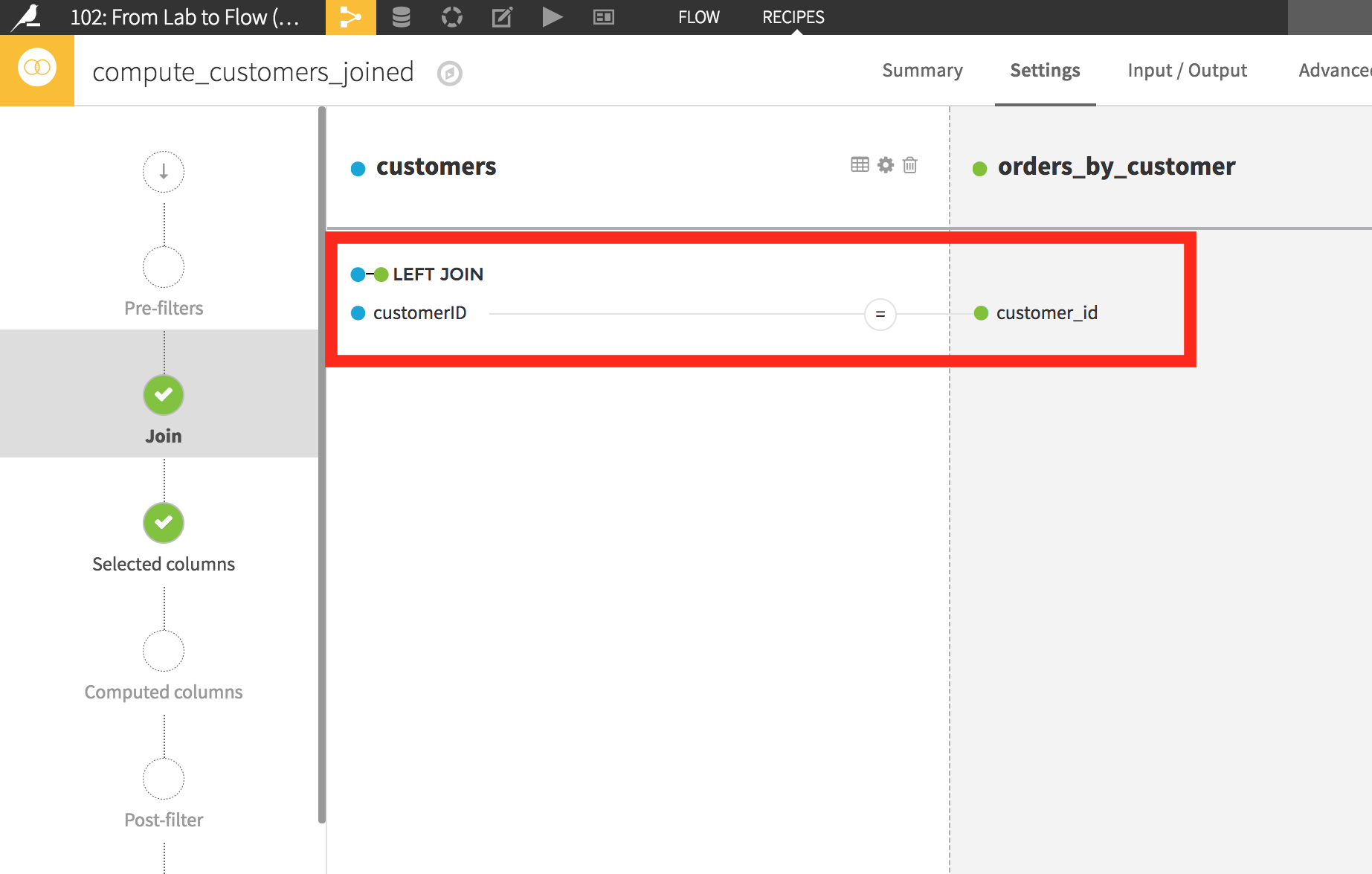
Task: Open the RECIPES menu
Action: (x=793, y=17)
